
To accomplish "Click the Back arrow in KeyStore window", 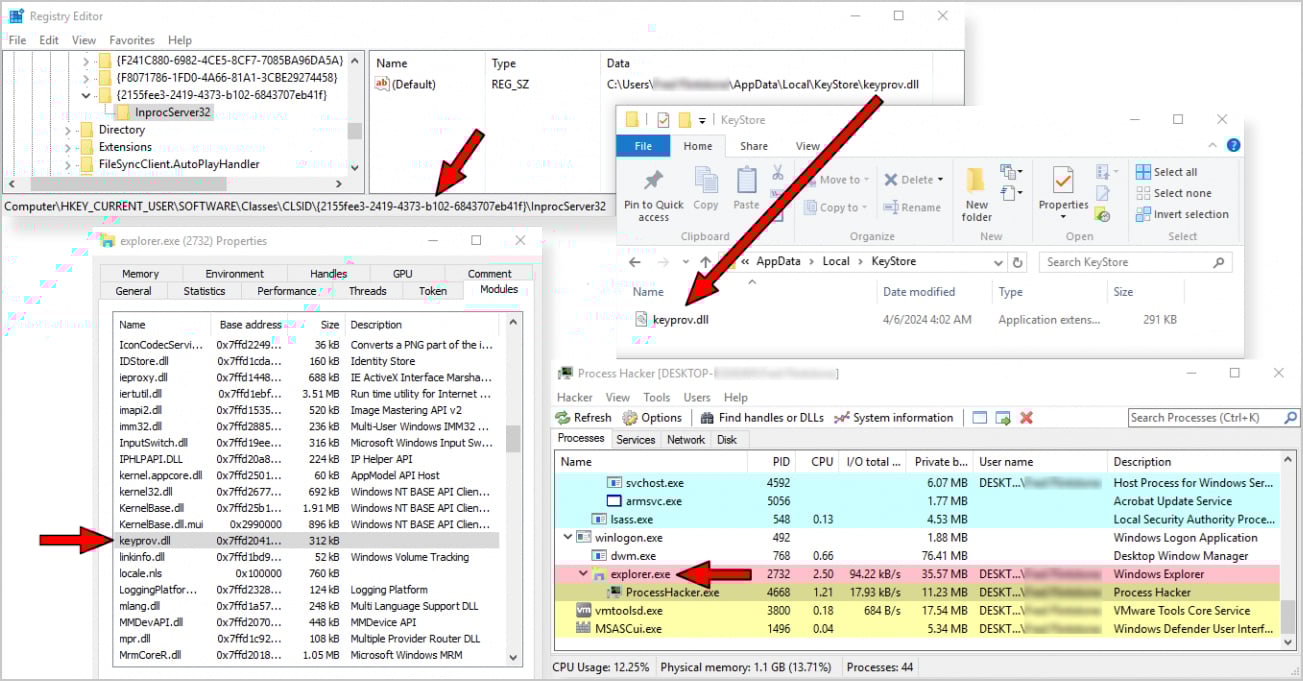I will coord(635,262).
